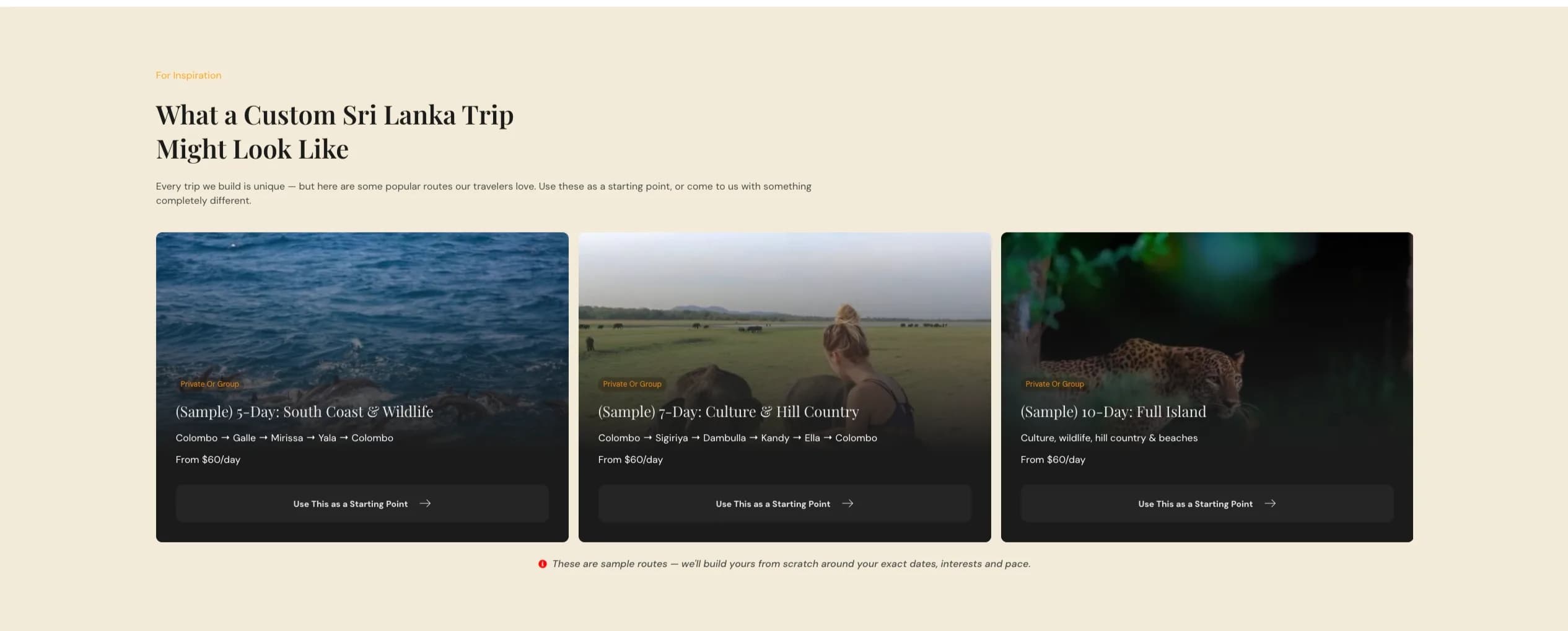1568x631 pixels.
Task: Click the note These are sample routes
Action: (x=791, y=564)
